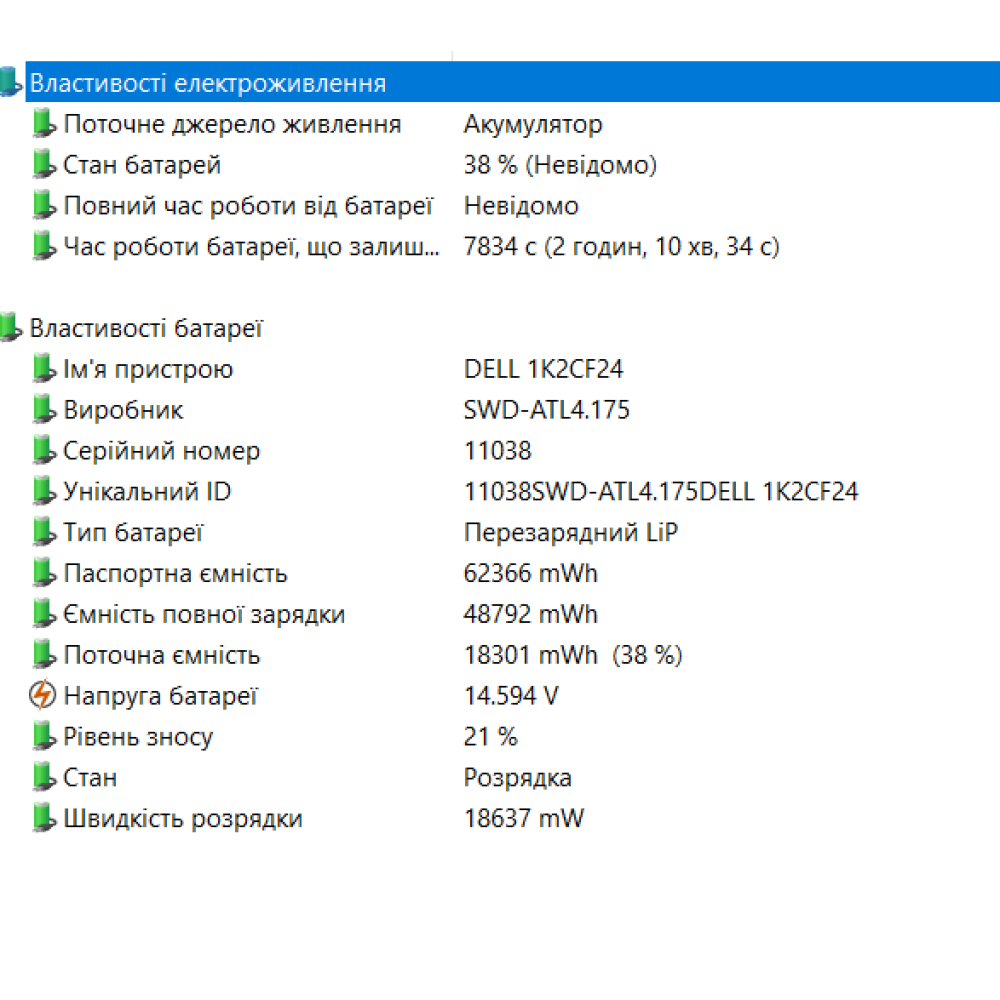Screen dimensions: 1000x1000
Task: Click the battery icon beside Серійний номер
Action: point(45,450)
